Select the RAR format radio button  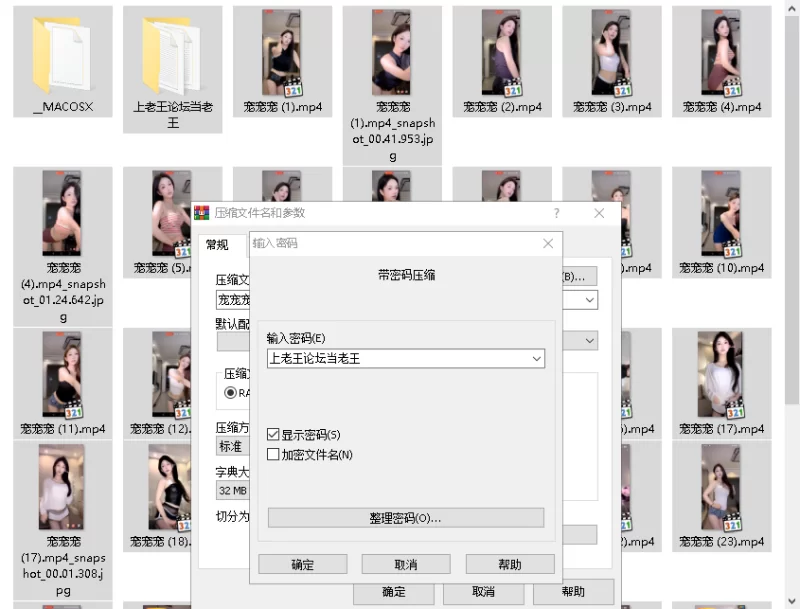pos(230,393)
